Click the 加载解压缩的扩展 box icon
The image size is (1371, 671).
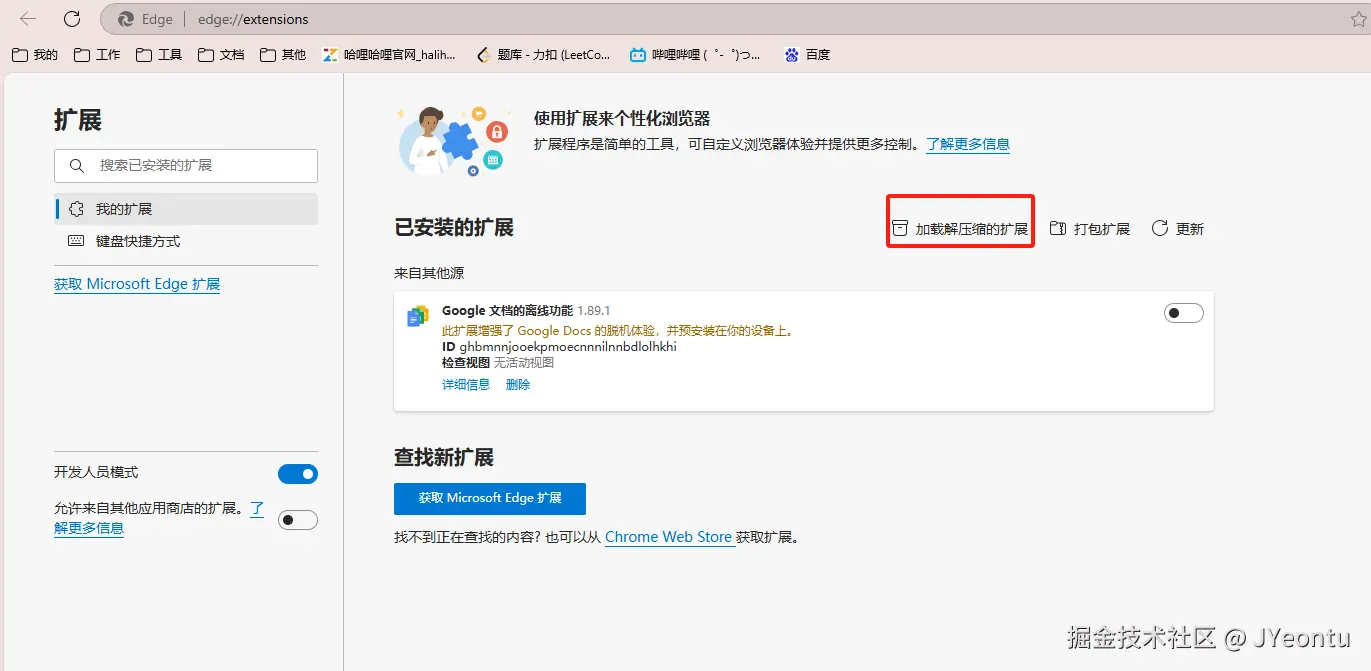pyautogui.click(x=900, y=229)
